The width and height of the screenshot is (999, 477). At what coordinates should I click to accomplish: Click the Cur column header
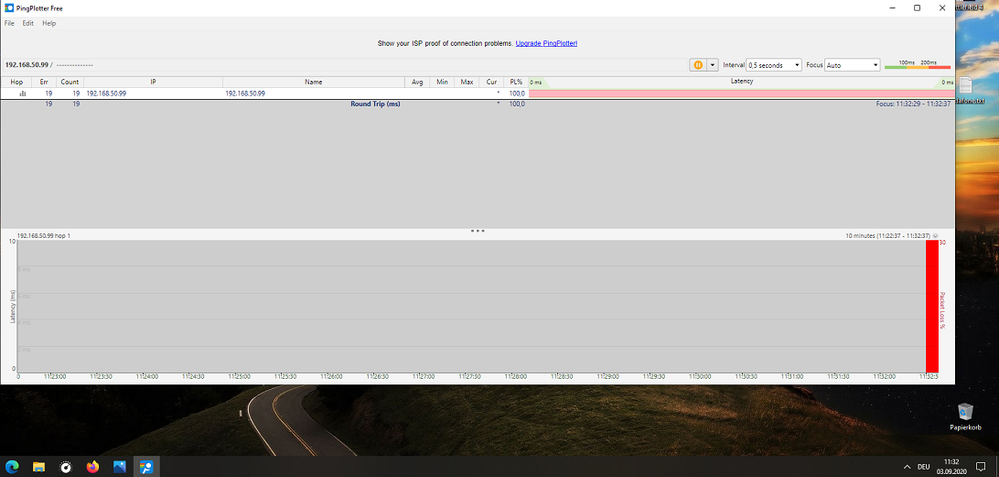tap(491, 82)
